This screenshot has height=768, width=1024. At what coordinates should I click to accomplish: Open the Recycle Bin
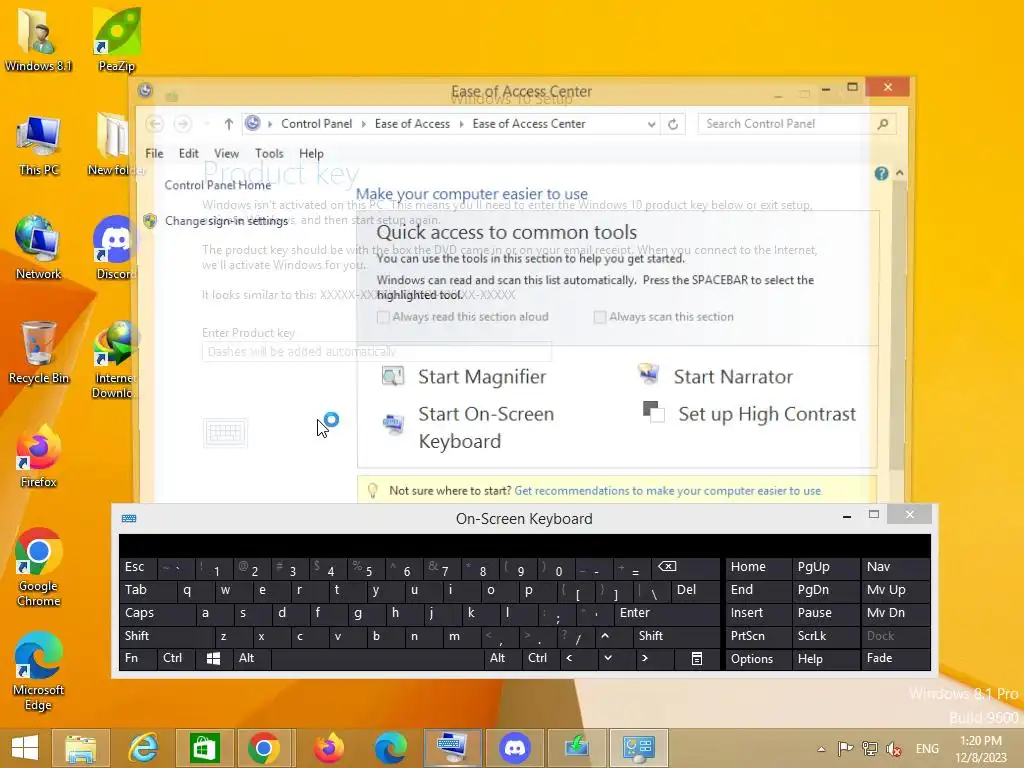38,353
